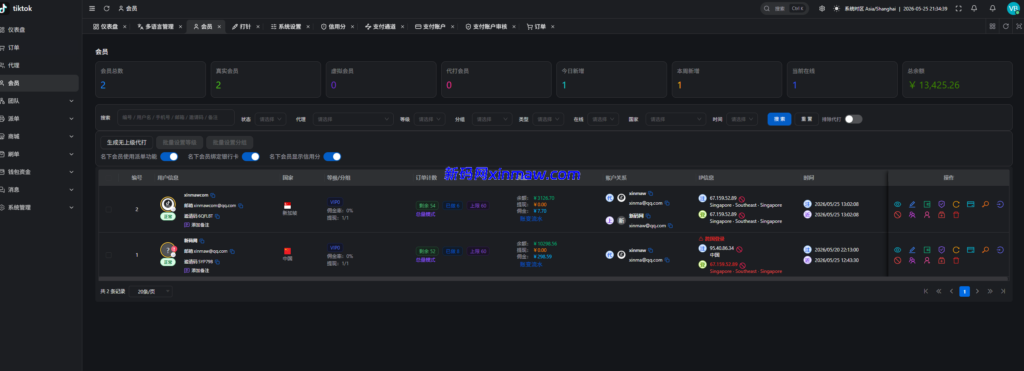Open the 类型 filter dropdown
This screenshot has height=371, width=1024.
(x=548, y=119)
